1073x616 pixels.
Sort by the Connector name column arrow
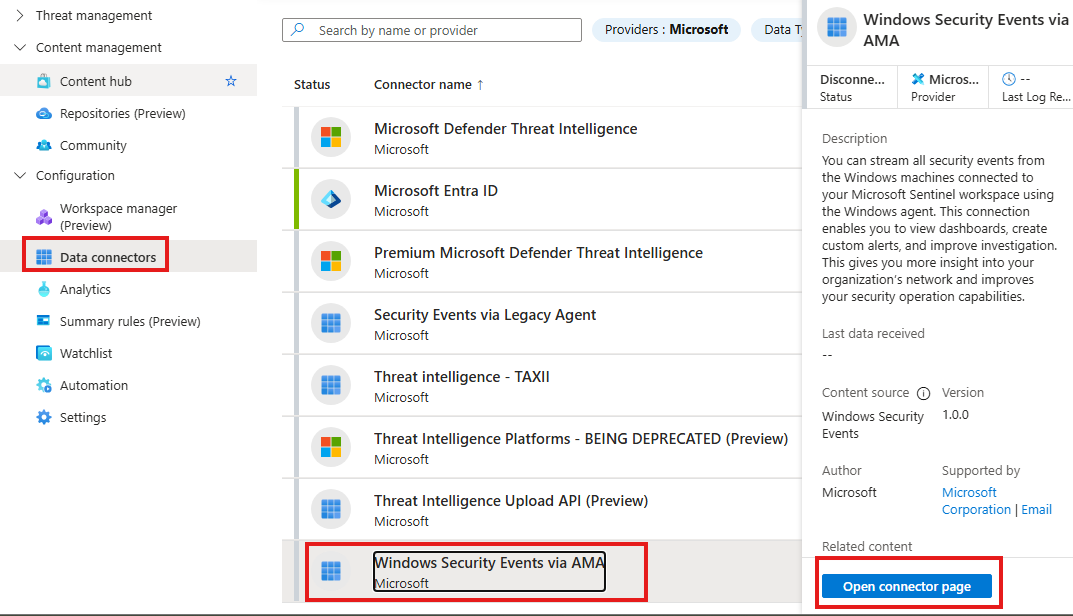click(480, 84)
